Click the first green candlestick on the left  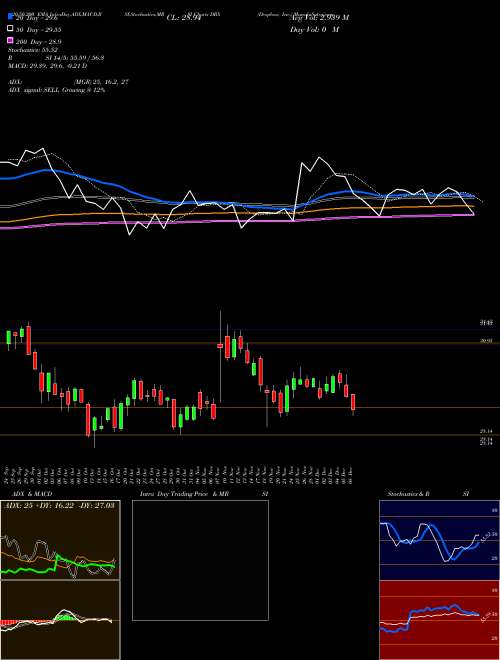pyautogui.click(x=8, y=337)
